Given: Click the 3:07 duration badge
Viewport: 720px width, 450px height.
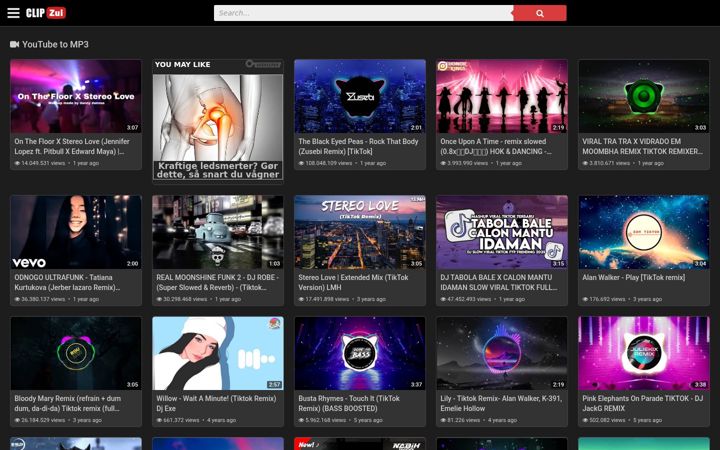Looking at the screenshot, I should 132,128.
